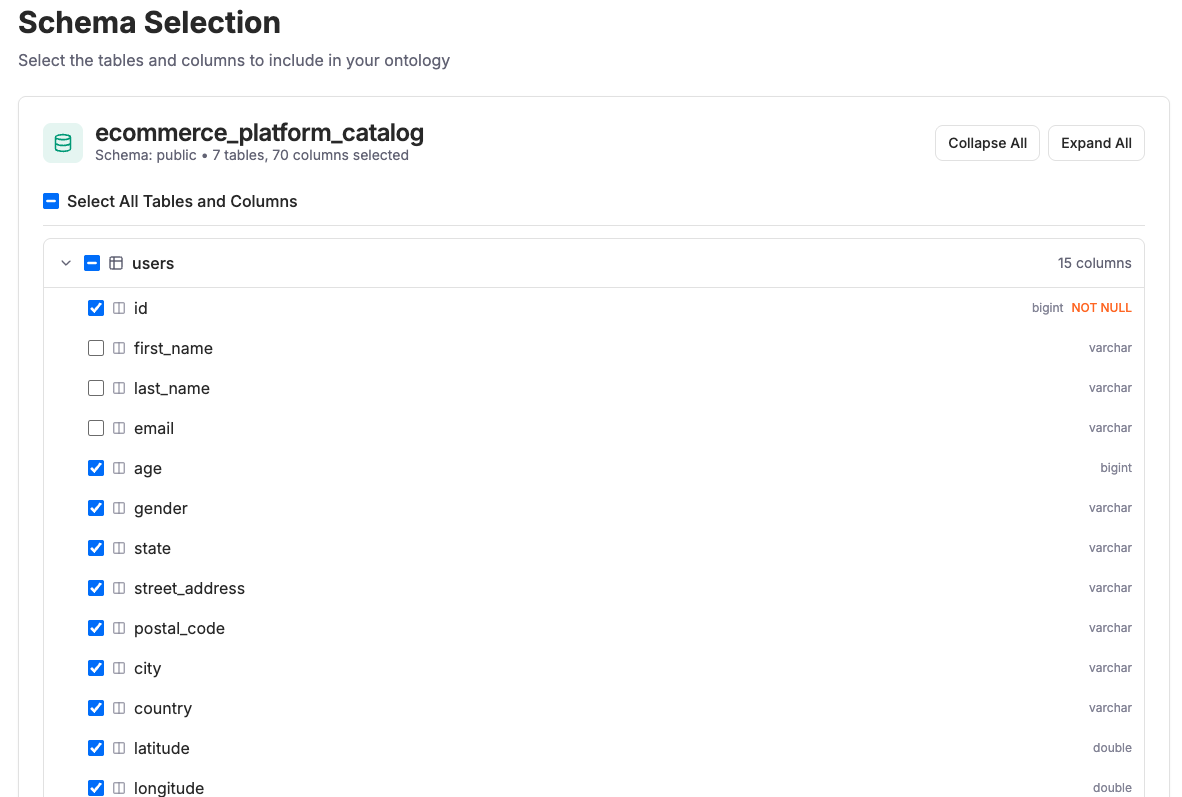
Task: Toggle the Select All Tables and Columns checkbox
Action: 51,201
